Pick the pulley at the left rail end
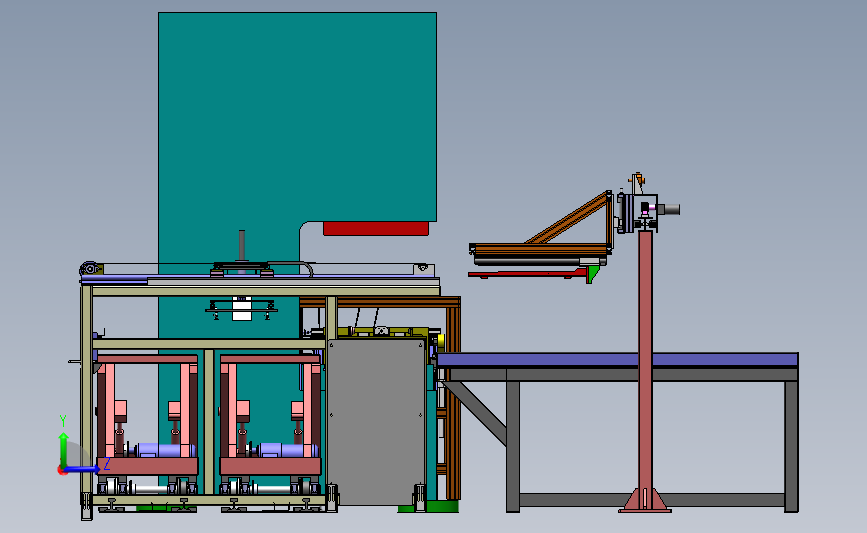Viewport: 867px width, 533px height. click(90, 269)
